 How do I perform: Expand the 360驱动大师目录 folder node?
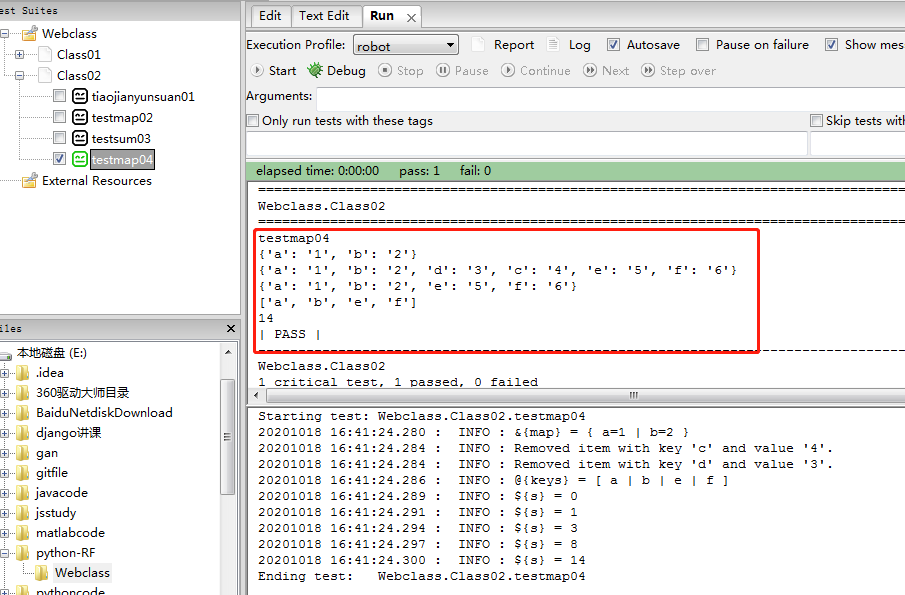click(x=4, y=393)
